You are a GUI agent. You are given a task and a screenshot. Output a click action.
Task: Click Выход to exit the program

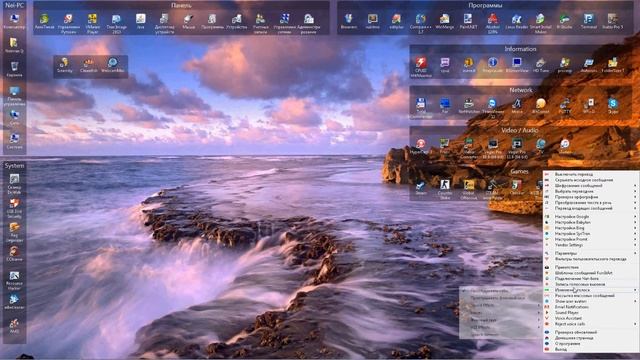pos(591,350)
